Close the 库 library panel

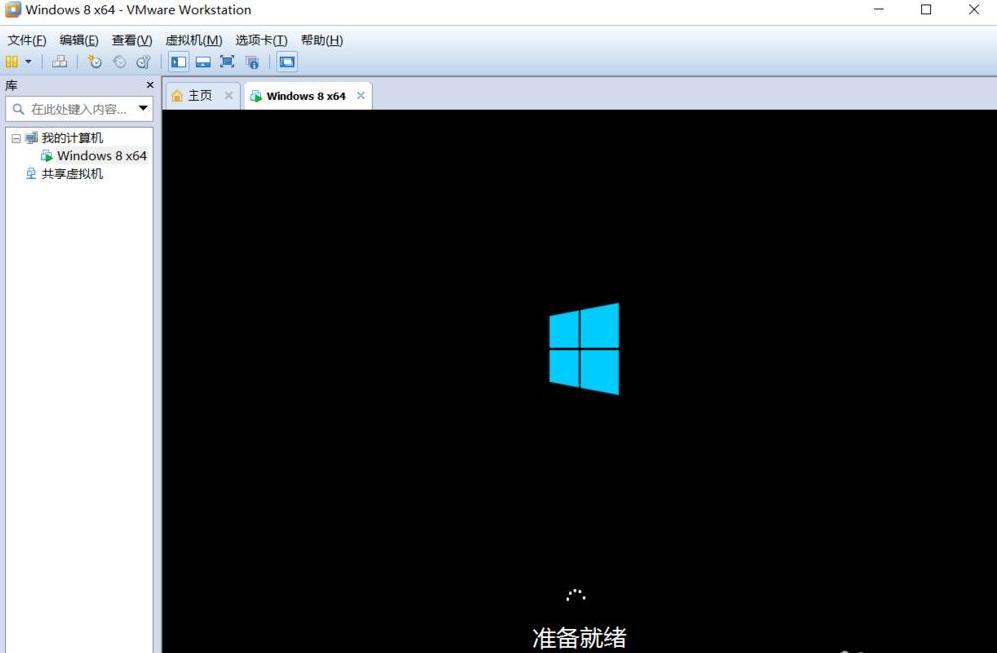[149, 85]
